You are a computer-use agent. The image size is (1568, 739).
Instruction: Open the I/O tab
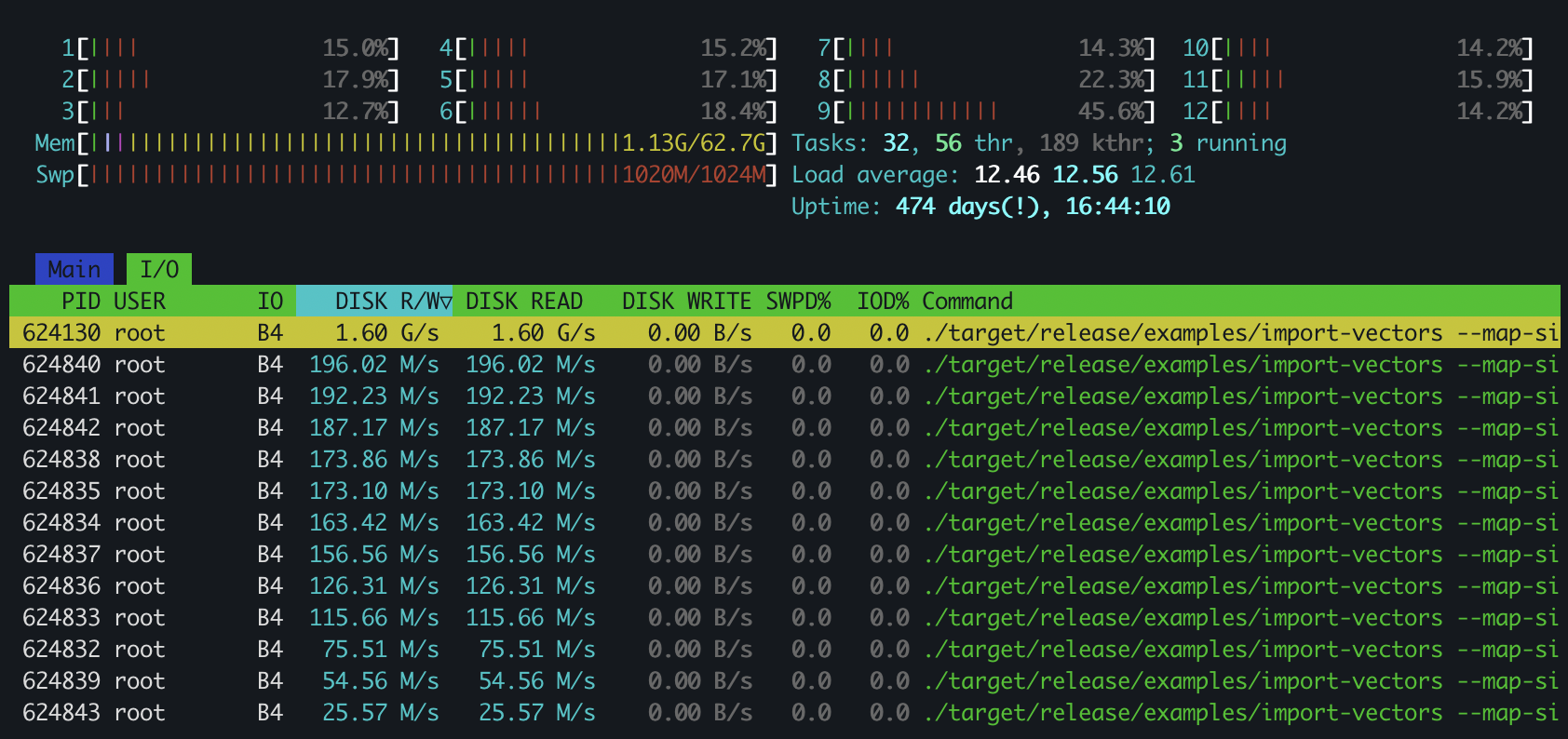click(x=159, y=269)
